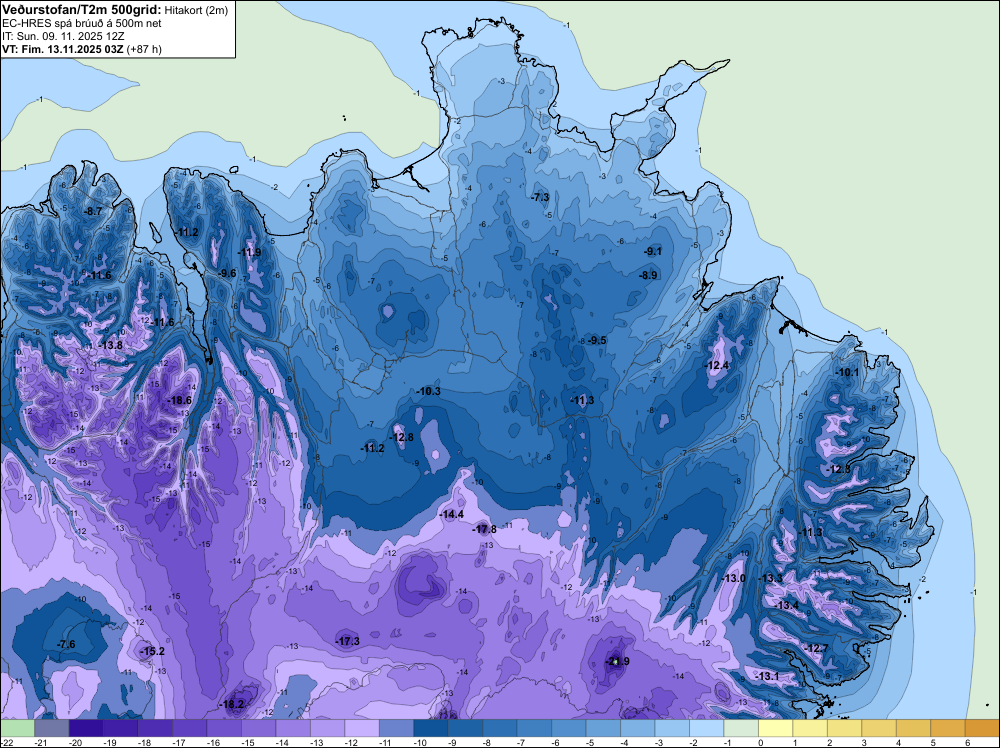This screenshot has width=1000, height=748.
Task: Click the -9.5 temperature label
Action: [x=597, y=341]
